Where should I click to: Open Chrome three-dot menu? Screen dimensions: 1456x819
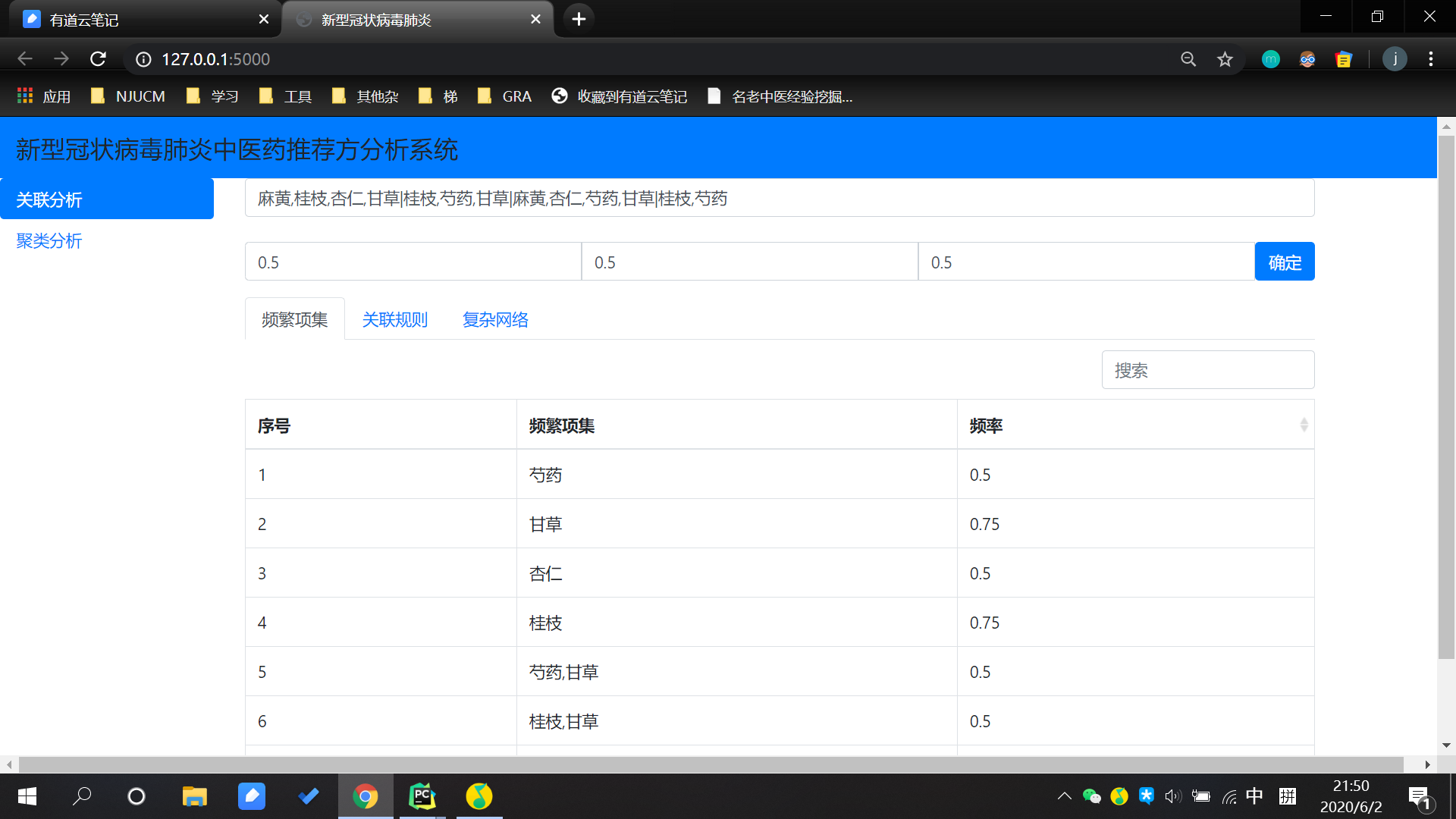(1431, 59)
